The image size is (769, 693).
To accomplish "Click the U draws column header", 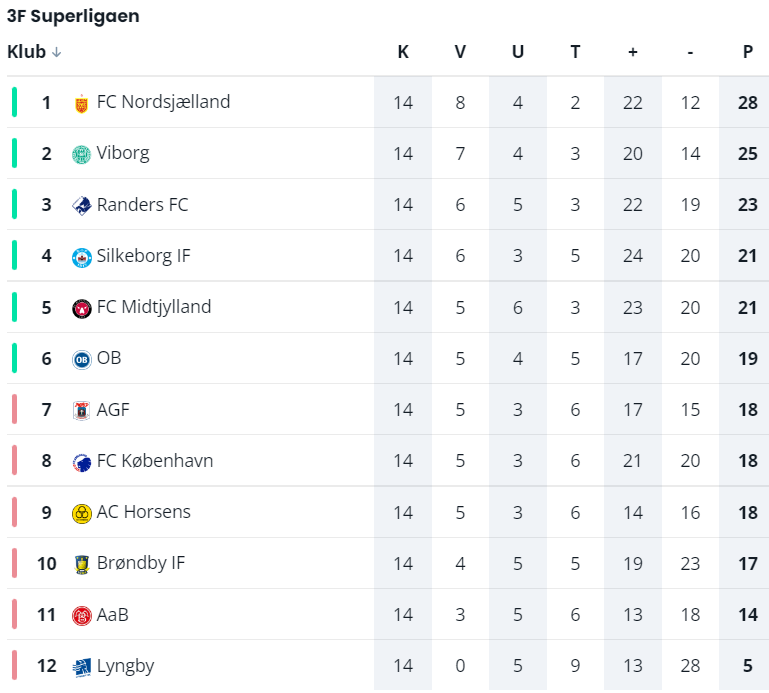I will (518, 52).
